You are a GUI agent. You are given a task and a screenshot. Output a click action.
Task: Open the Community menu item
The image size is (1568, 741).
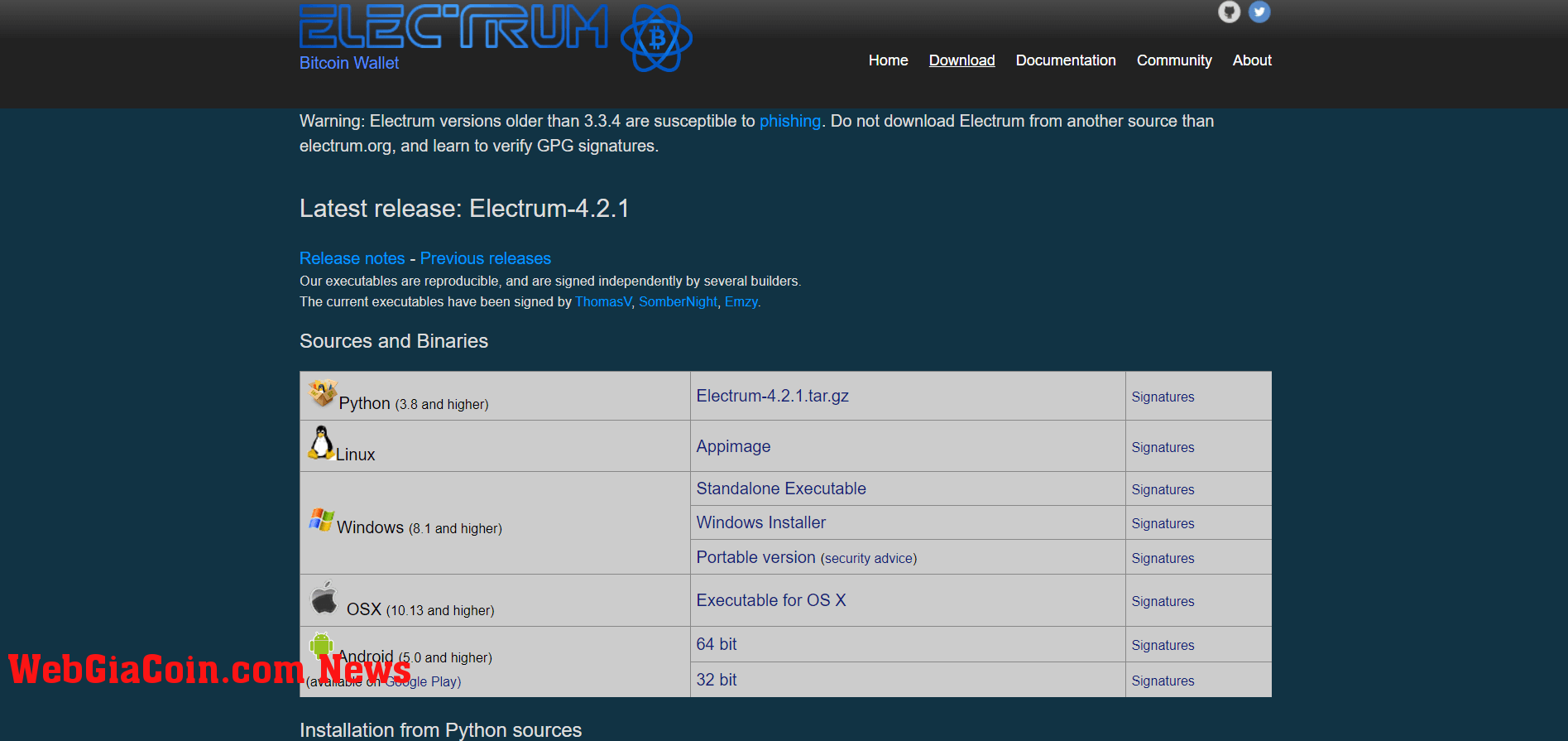pos(1174,60)
